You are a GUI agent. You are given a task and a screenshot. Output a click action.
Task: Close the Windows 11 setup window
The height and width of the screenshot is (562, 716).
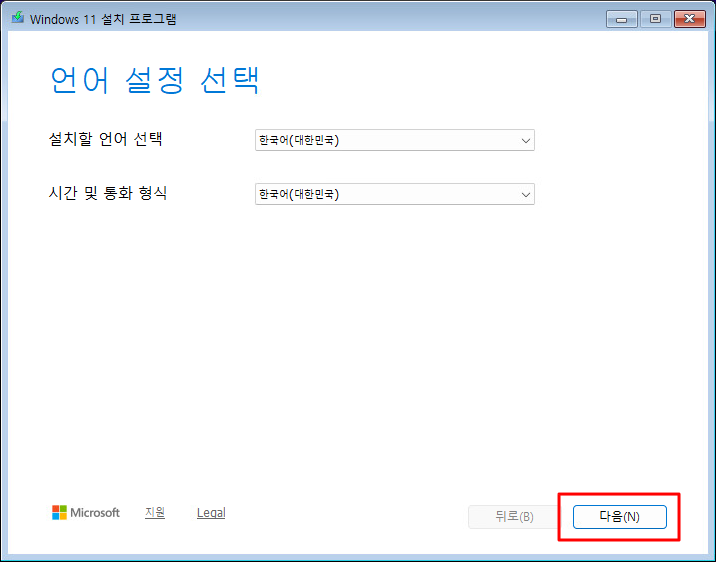[690, 19]
